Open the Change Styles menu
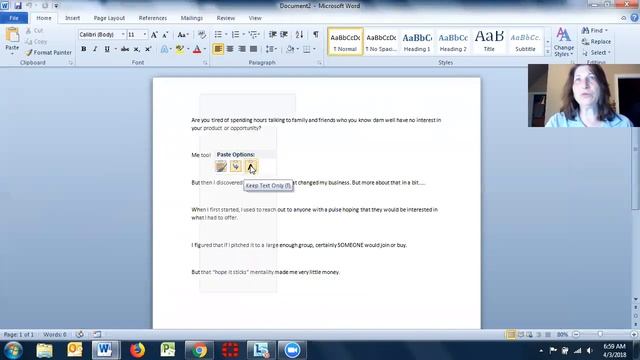The height and width of the screenshot is (360, 640). (564, 42)
